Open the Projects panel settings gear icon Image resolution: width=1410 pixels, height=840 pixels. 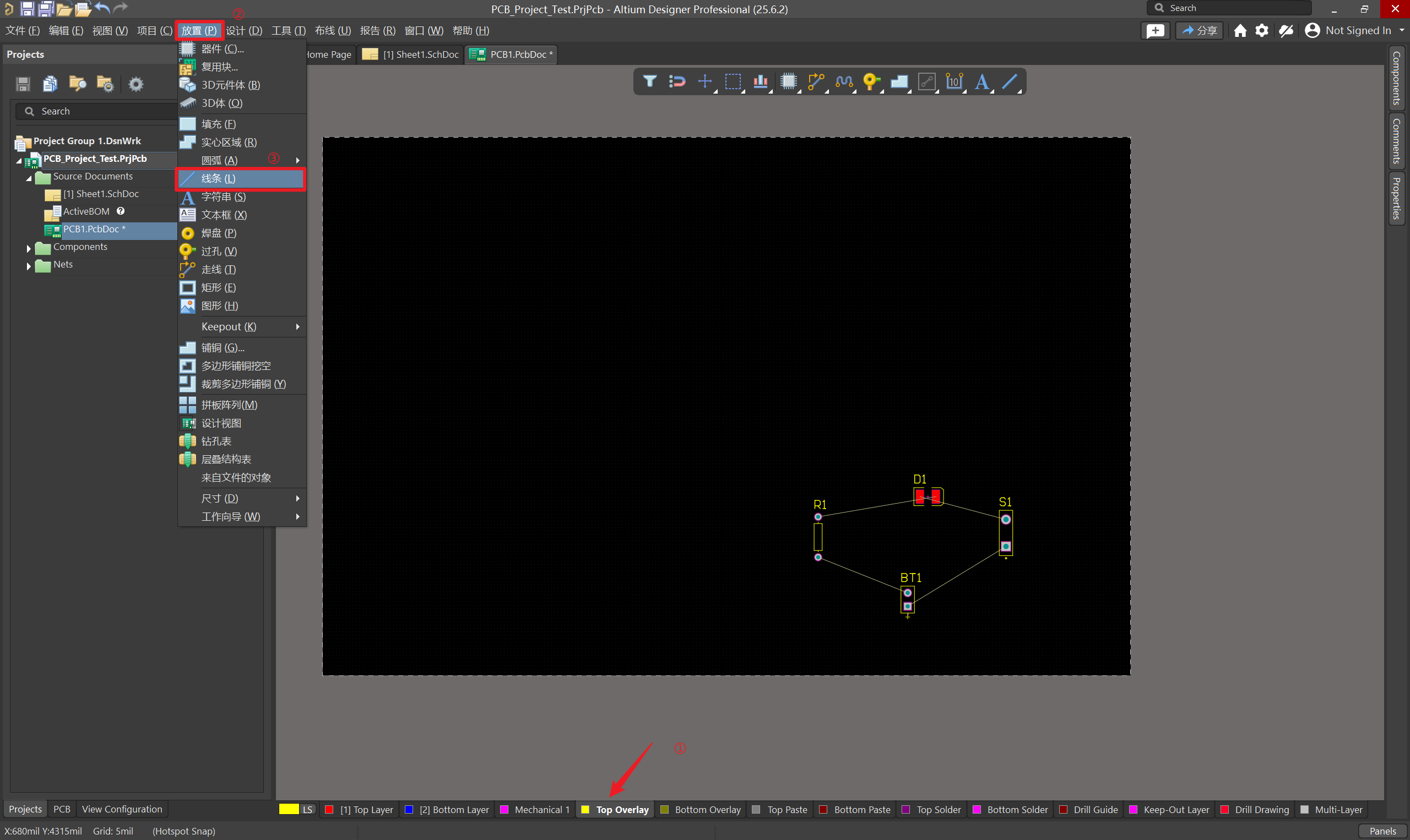tap(136, 84)
